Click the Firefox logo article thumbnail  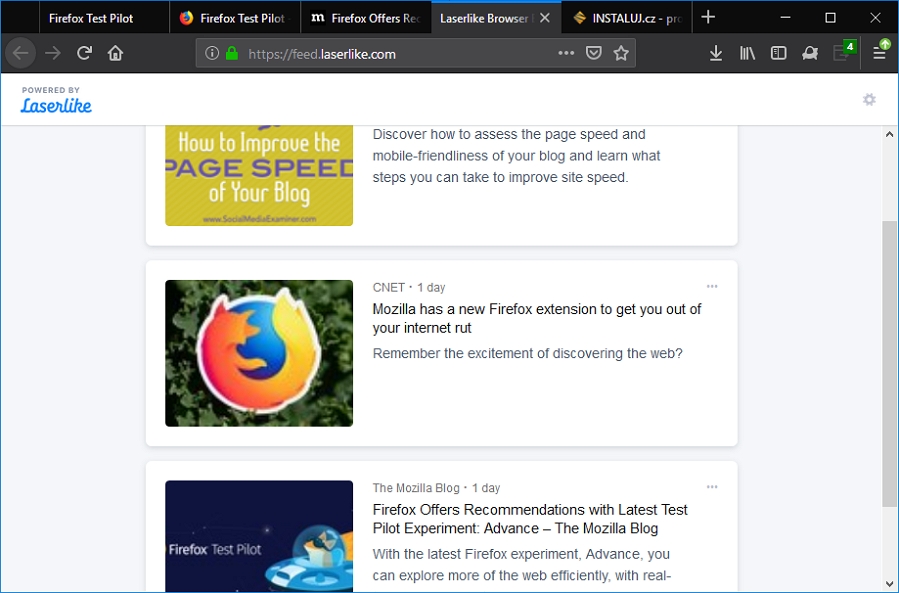click(x=259, y=353)
